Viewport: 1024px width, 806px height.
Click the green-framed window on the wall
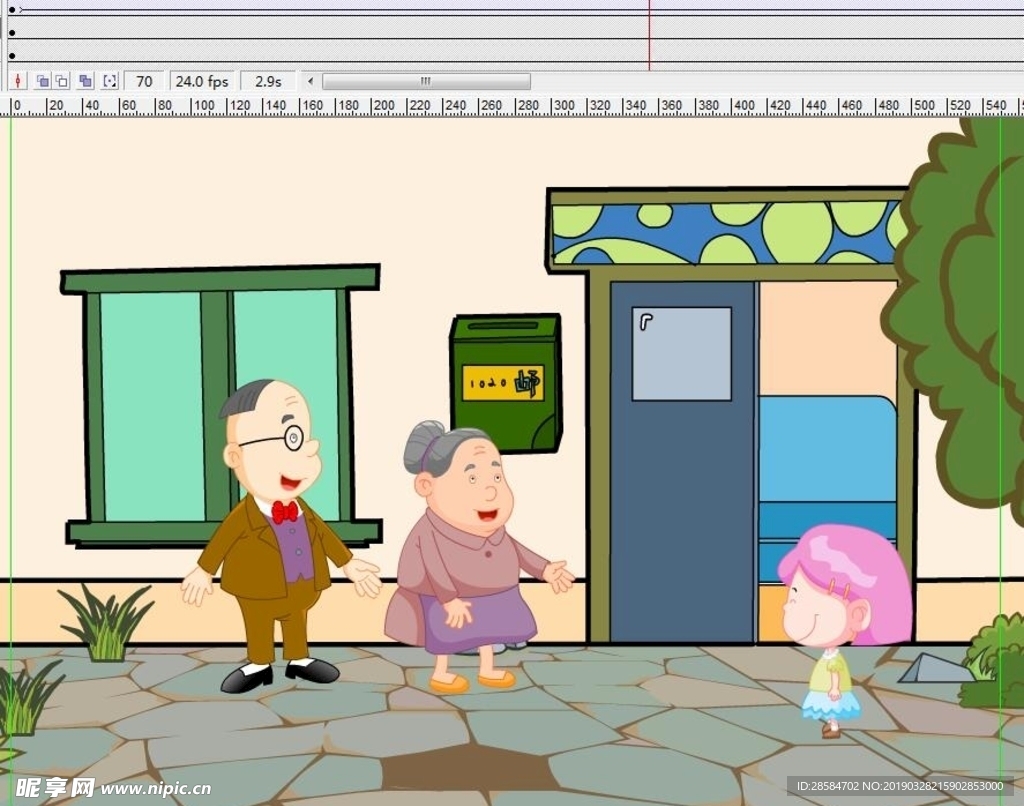click(220, 405)
